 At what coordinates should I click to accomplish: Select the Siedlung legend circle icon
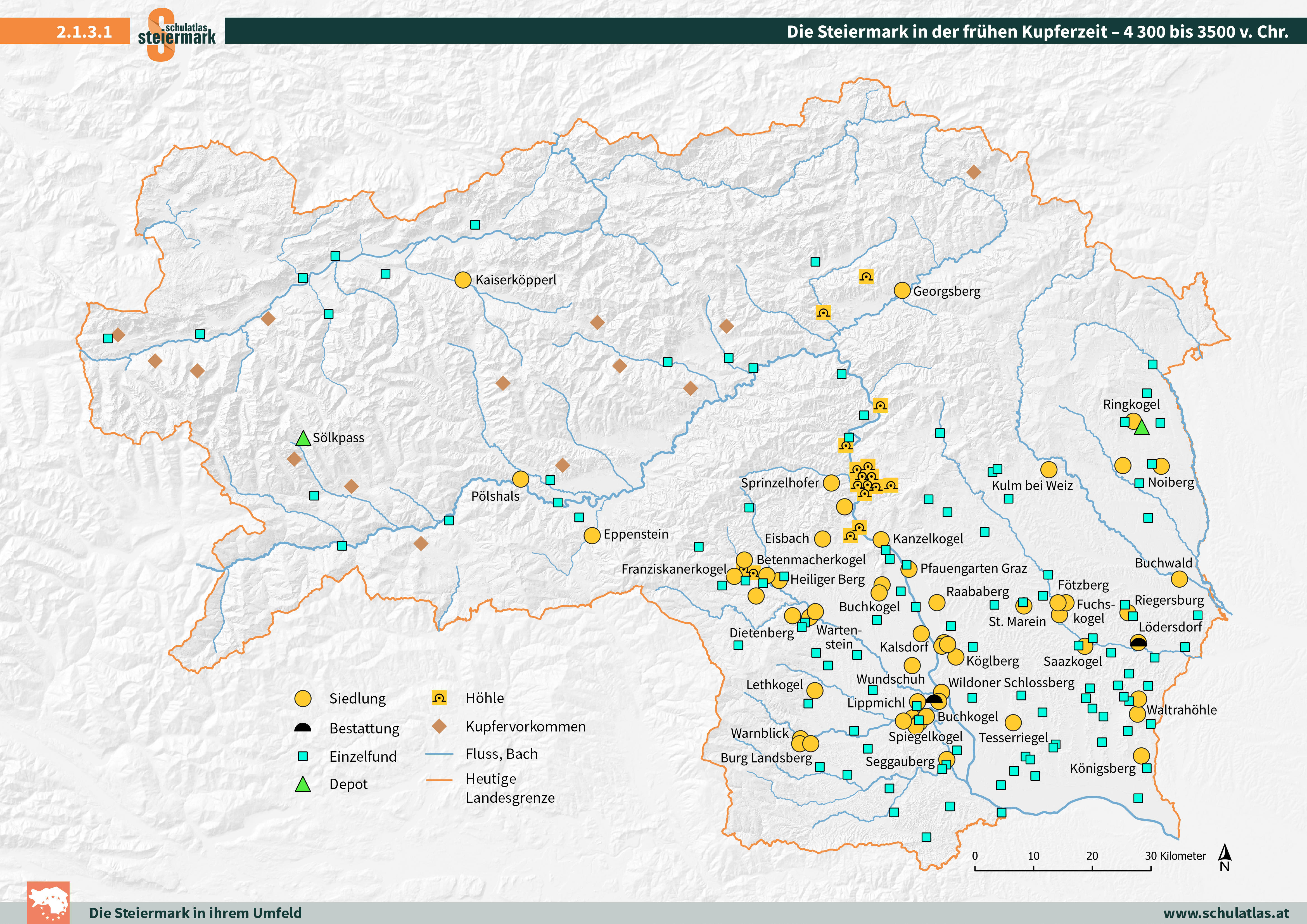pos(303,699)
